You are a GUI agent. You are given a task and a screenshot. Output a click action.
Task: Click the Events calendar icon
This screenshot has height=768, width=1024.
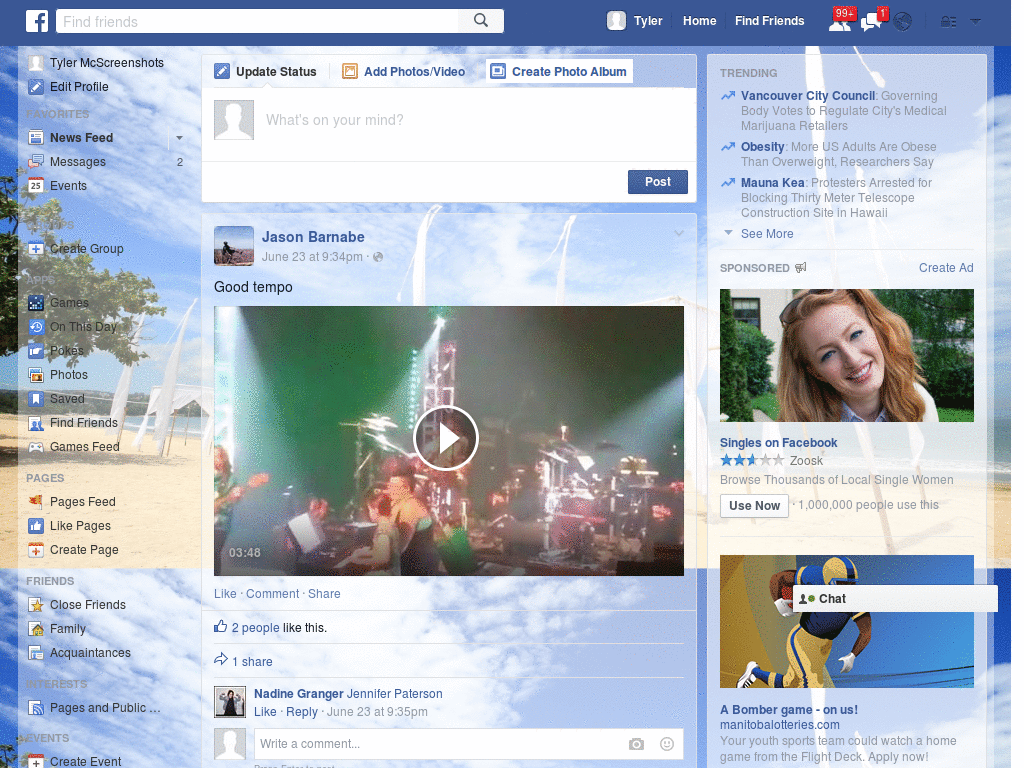(36, 186)
